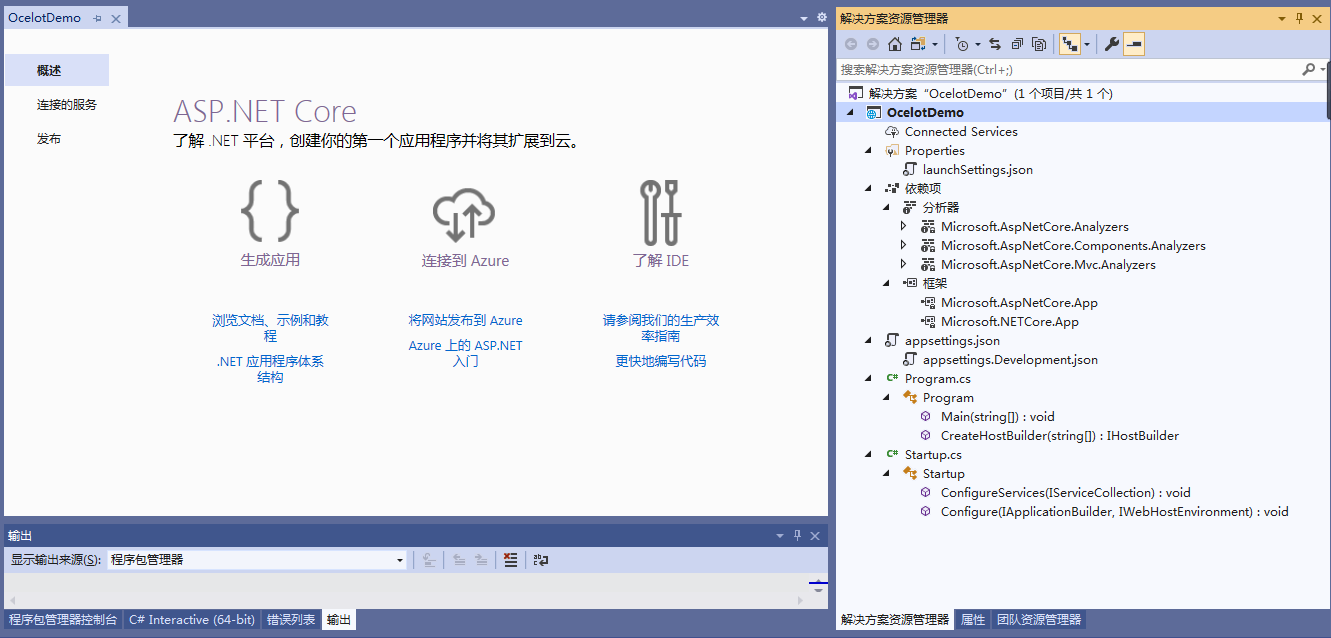Open 请参阅我们的生产效率指南 link
The width and height of the screenshot is (1331, 638).
661,328
